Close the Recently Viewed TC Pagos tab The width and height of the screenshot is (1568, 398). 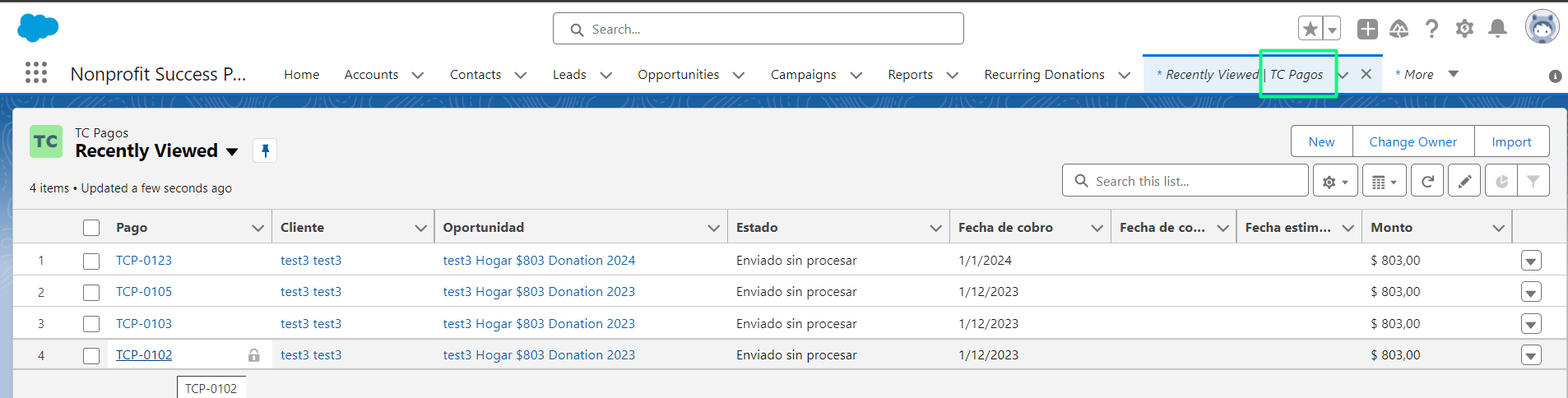(1366, 74)
